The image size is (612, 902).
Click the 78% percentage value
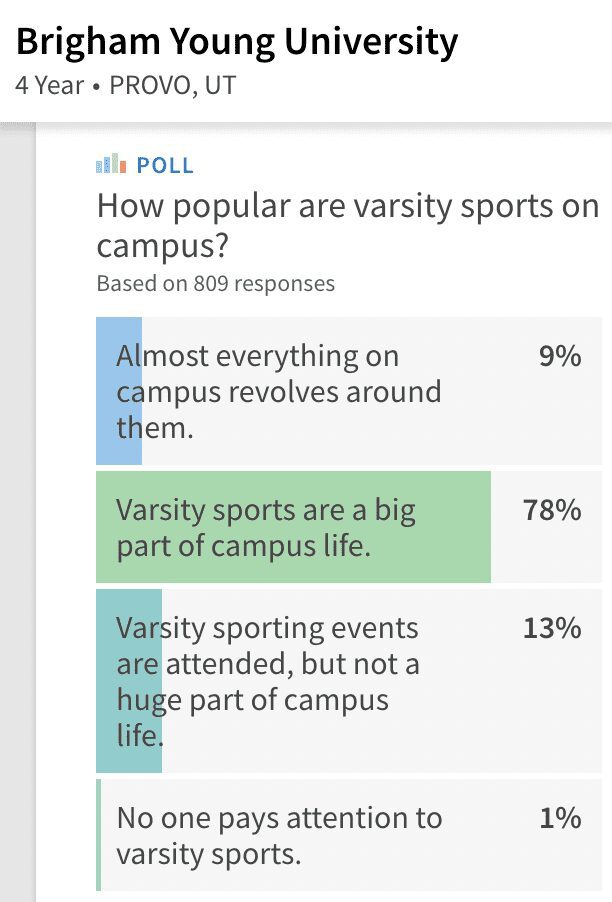(x=552, y=510)
